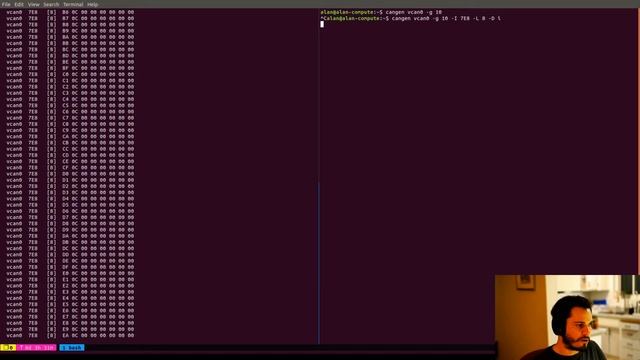Open the Terminal menu
The width and height of the screenshot is (640, 360).
pyautogui.click(x=73, y=4)
